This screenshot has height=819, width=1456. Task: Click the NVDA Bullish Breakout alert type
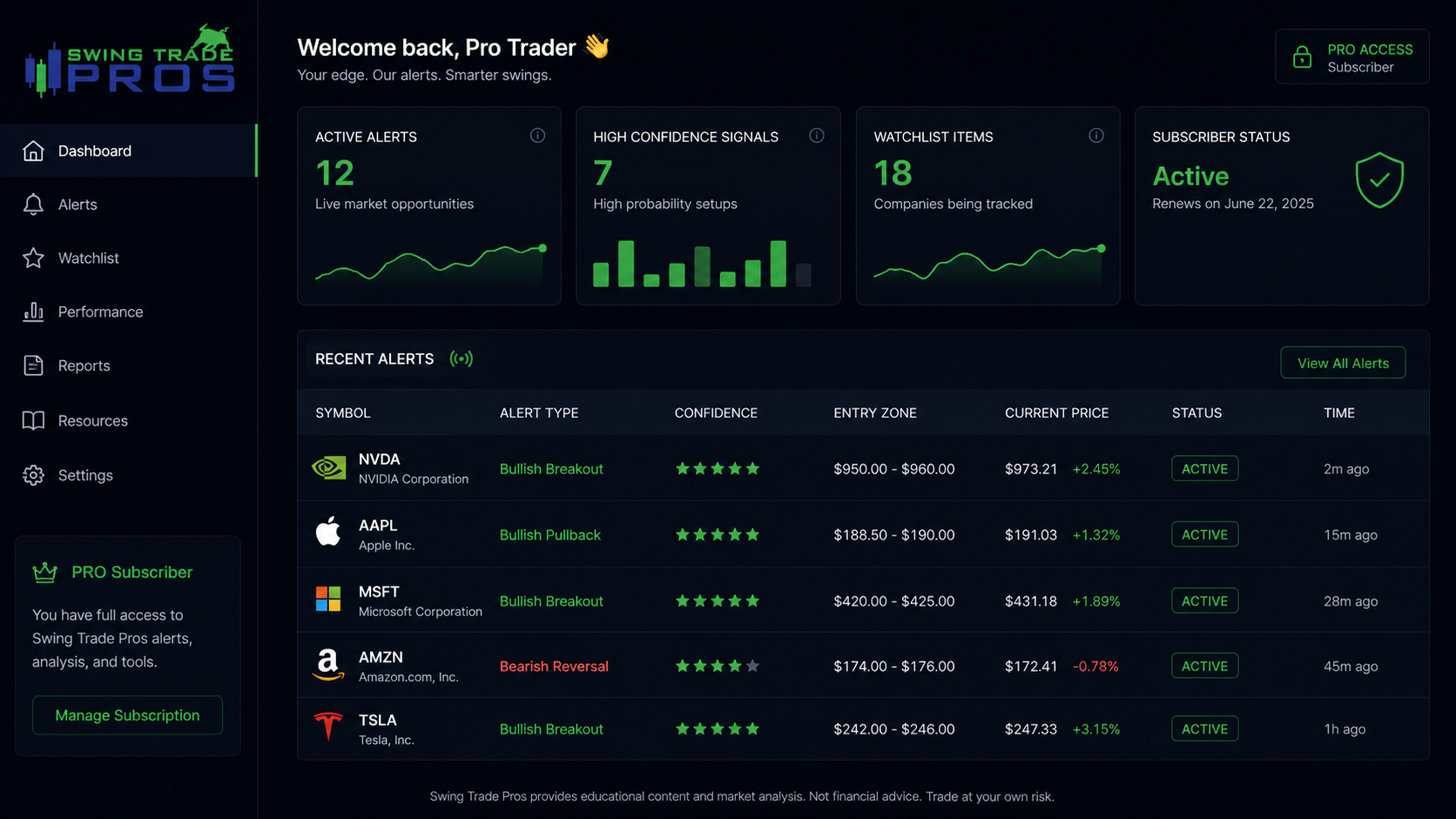pyautogui.click(x=551, y=468)
